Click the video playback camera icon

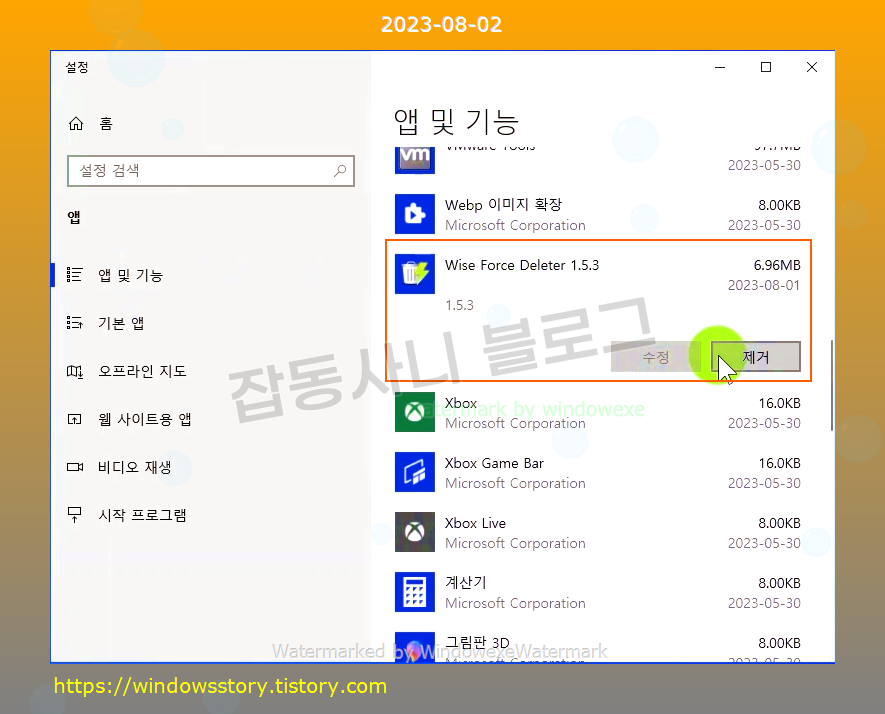pyautogui.click(x=75, y=467)
